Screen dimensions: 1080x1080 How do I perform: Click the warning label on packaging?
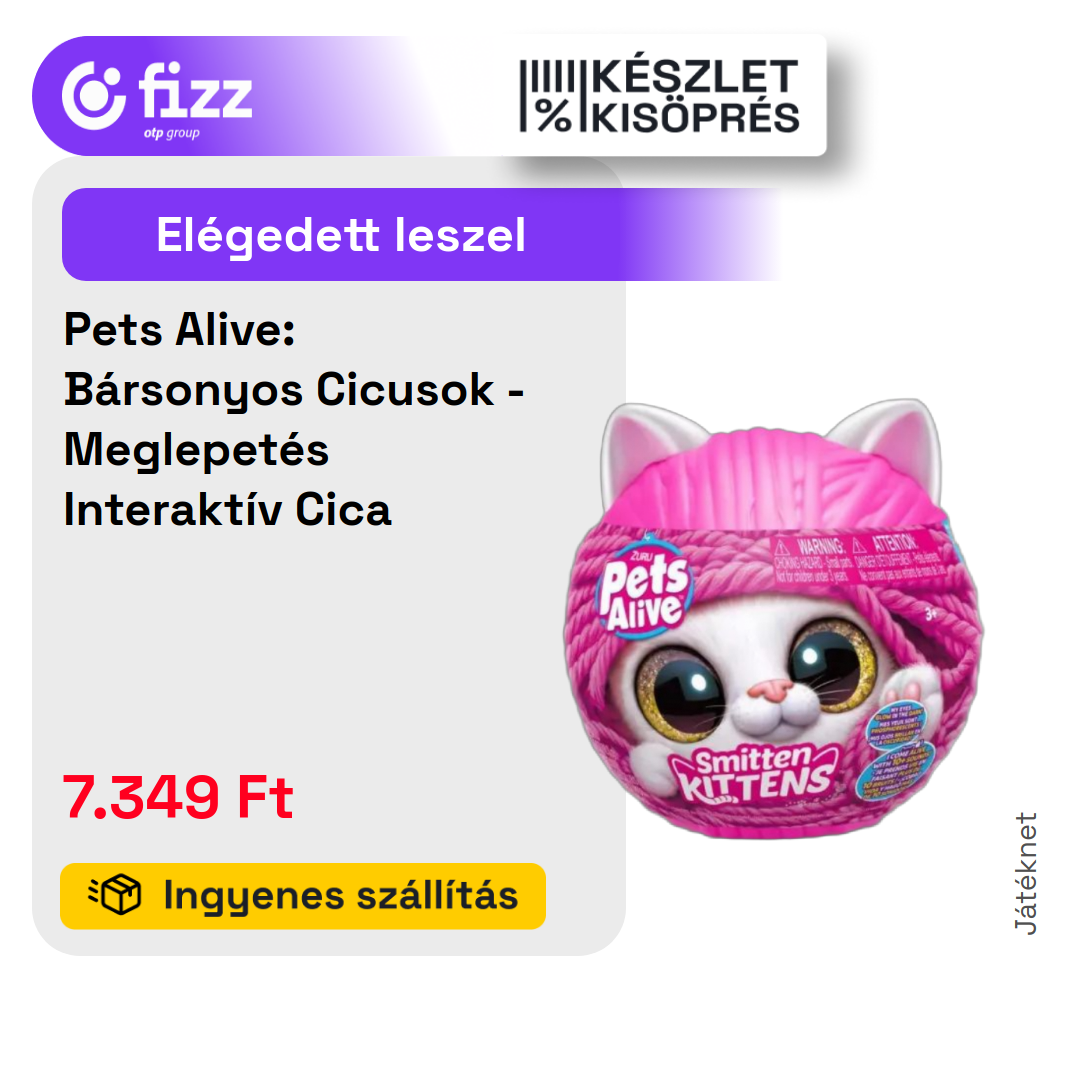[x=858, y=557]
